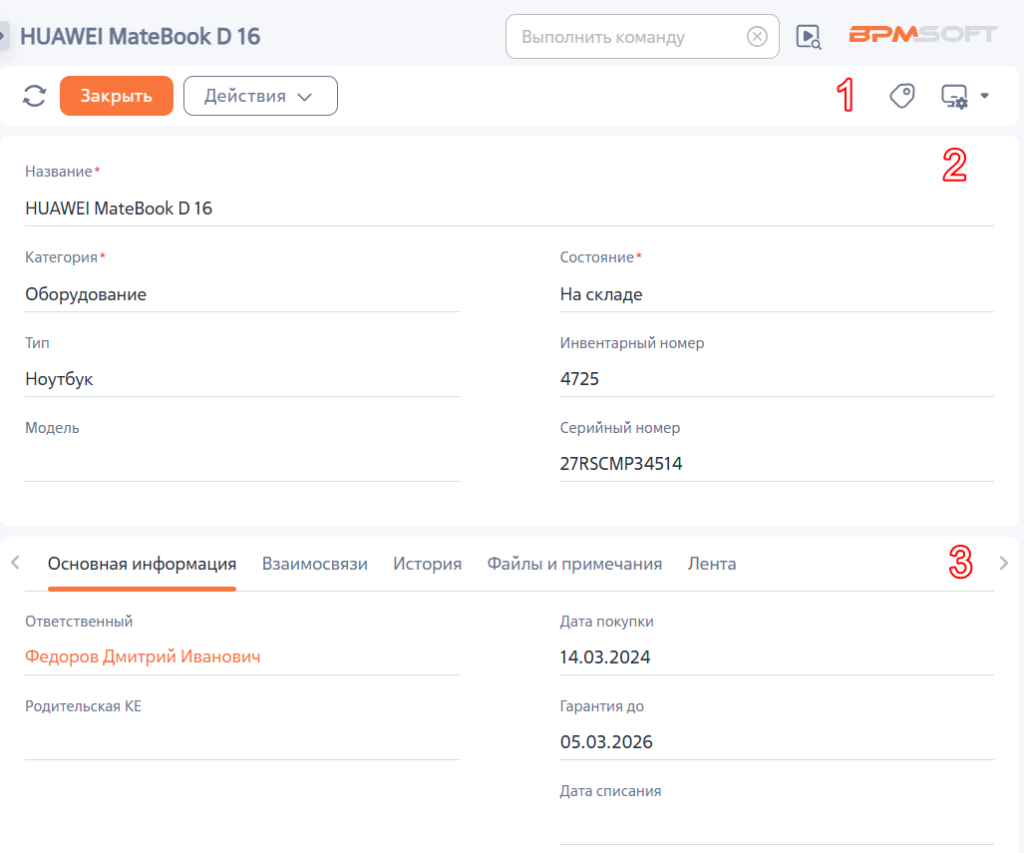The width and height of the screenshot is (1024, 853).
Task: Clear the command line field
Action: [757, 37]
